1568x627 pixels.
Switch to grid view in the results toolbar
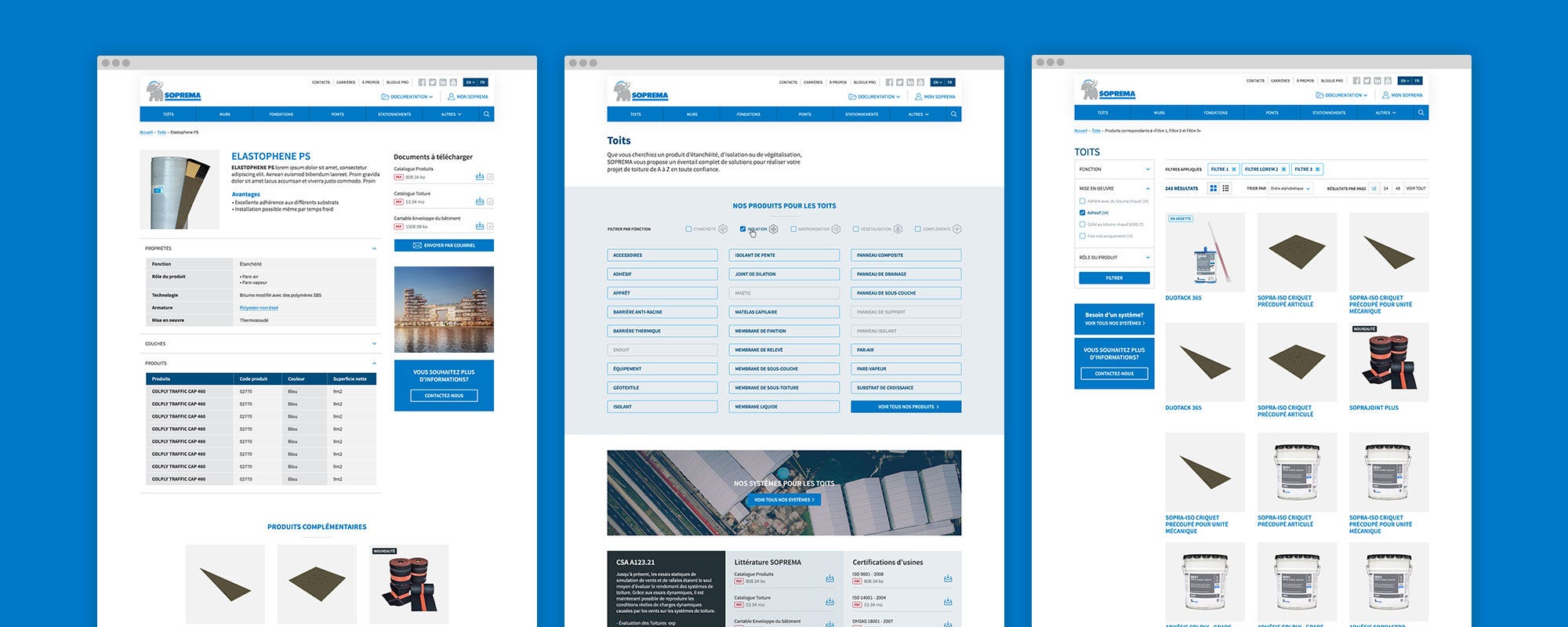tap(1214, 188)
